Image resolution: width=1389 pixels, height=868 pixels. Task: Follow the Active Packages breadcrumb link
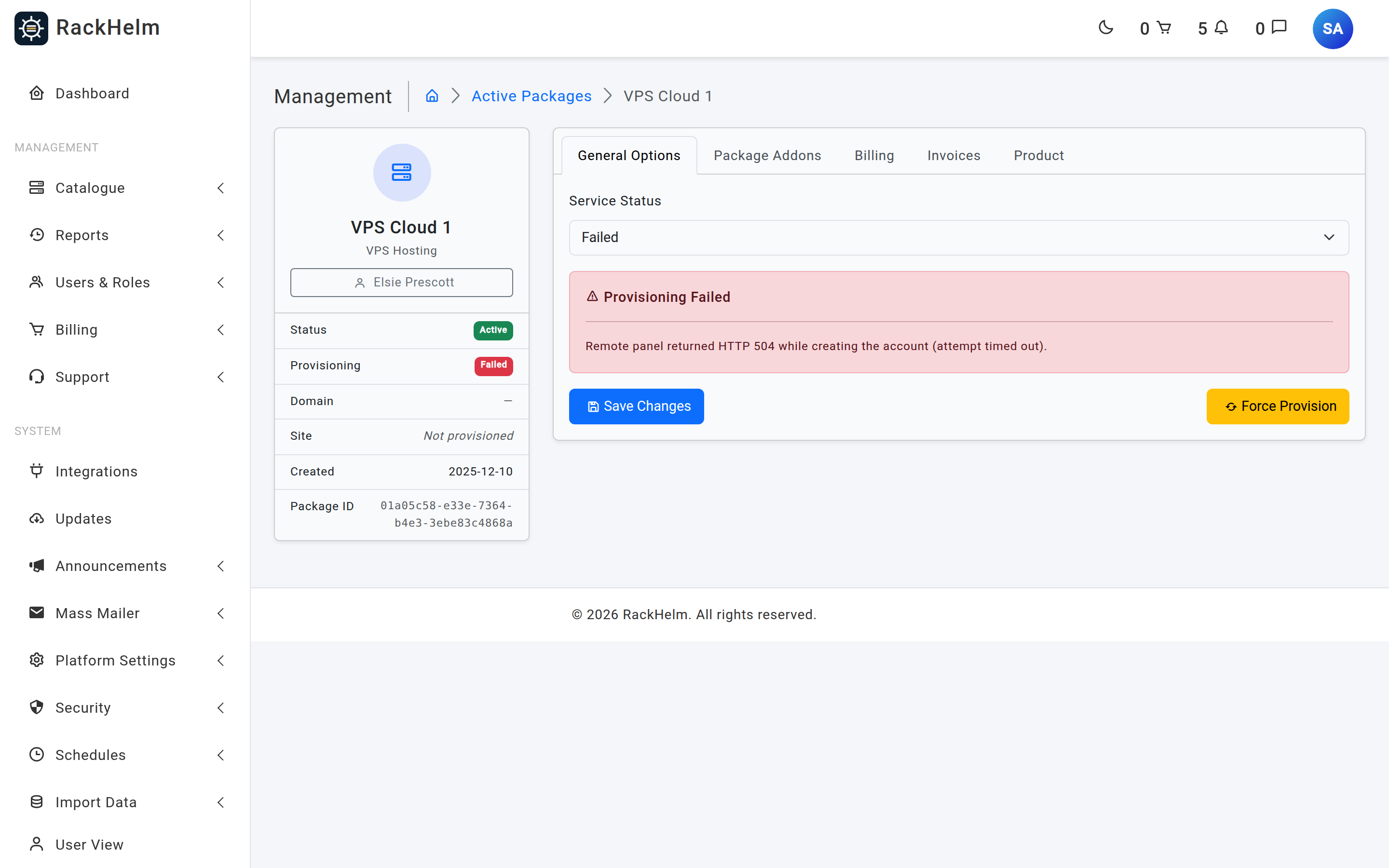(x=531, y=96)
